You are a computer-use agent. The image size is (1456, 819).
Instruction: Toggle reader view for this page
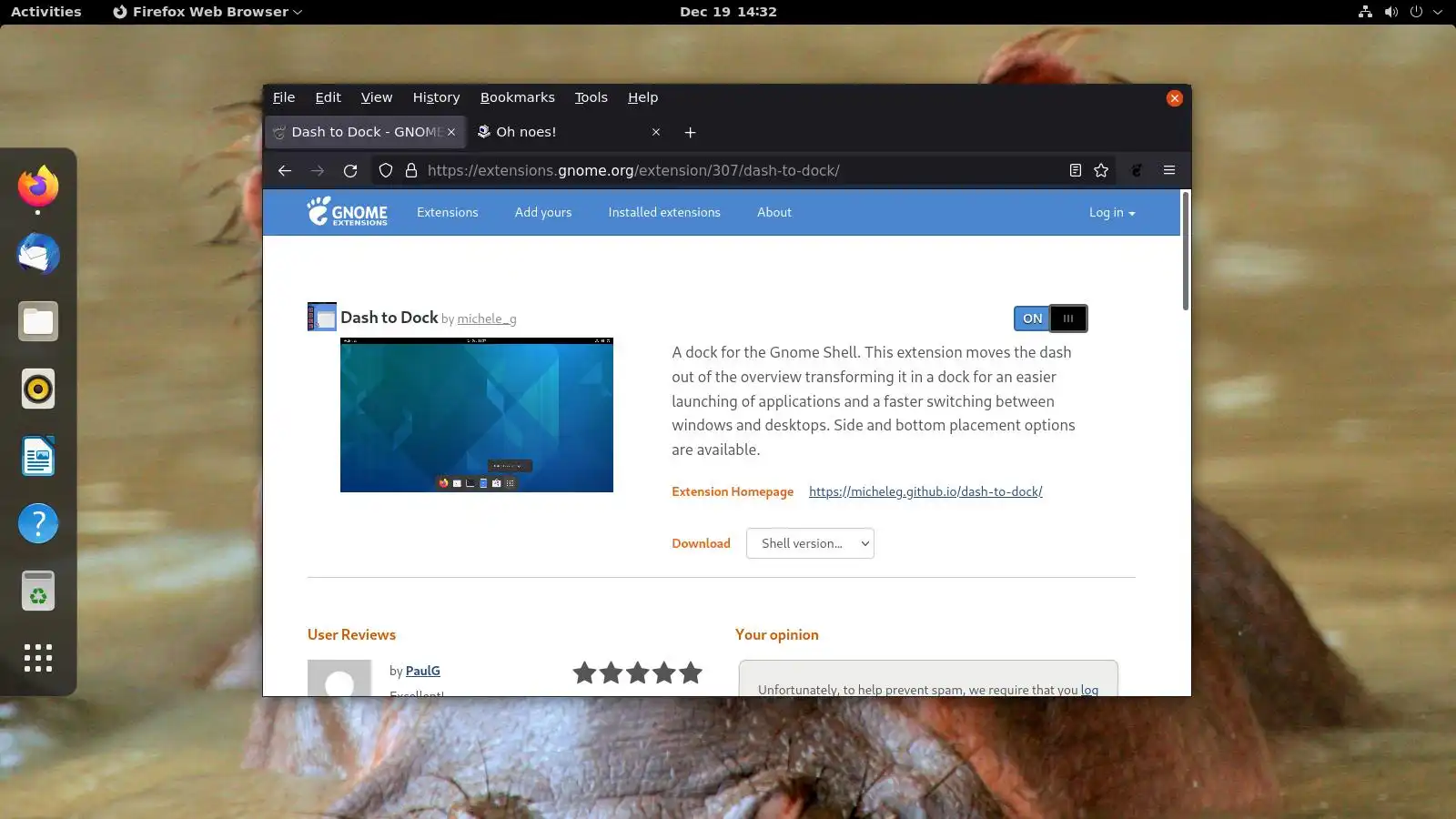point(1076,170)
